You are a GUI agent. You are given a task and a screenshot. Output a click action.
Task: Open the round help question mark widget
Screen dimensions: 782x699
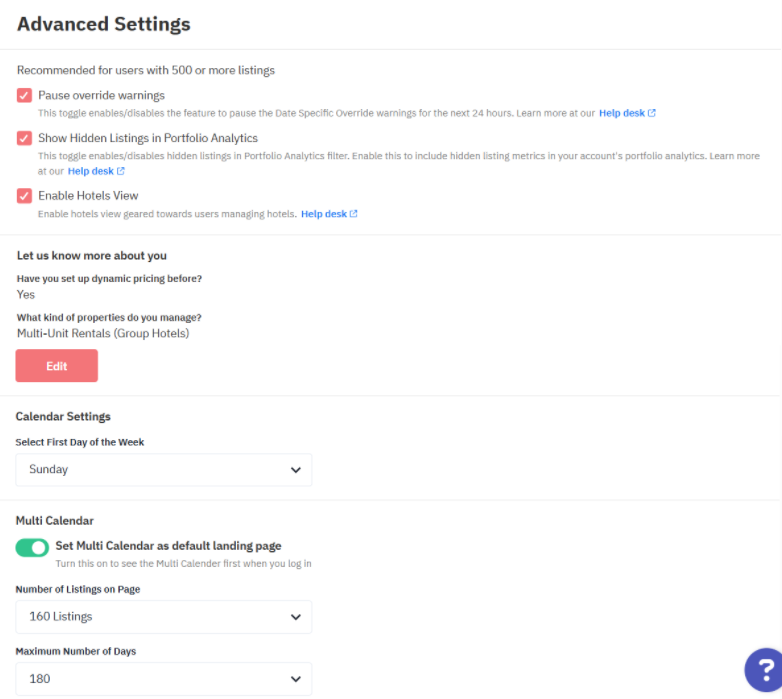point(765,670)
